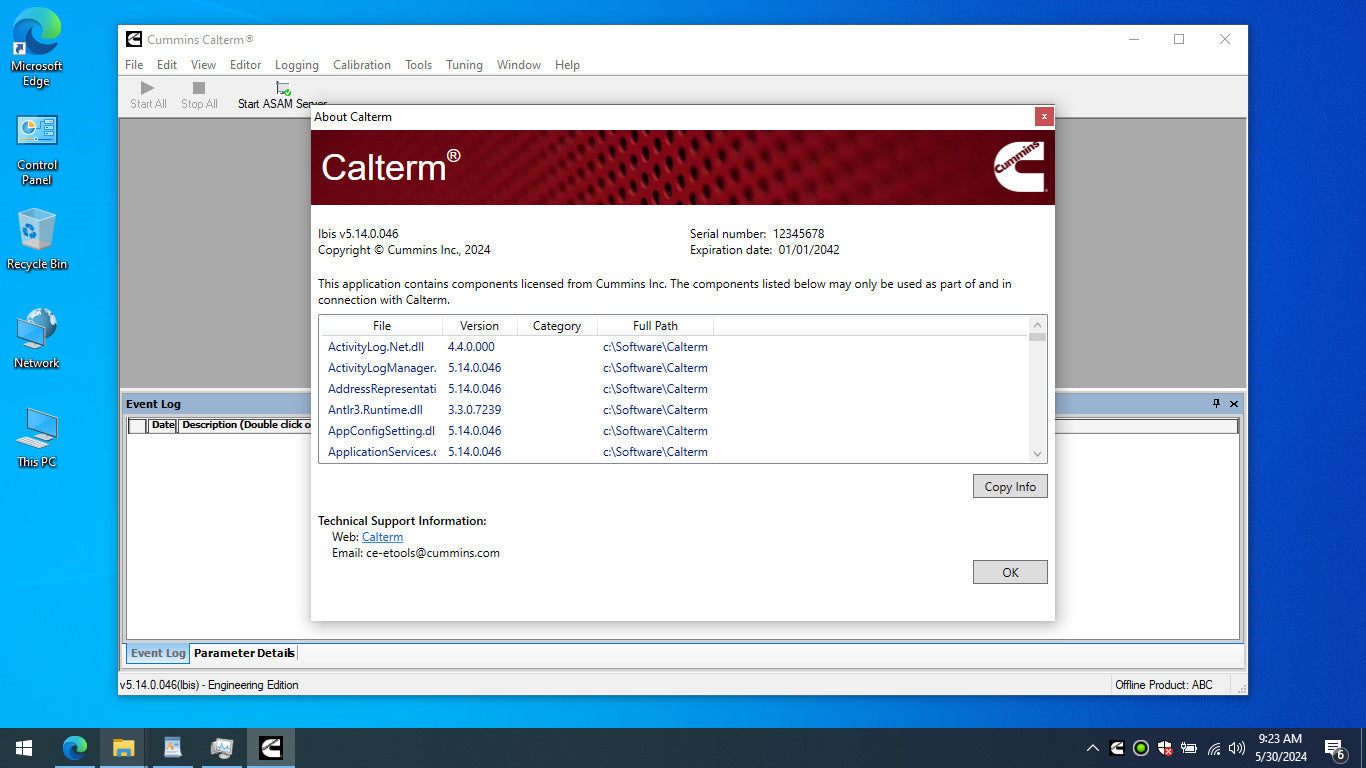Select the AppConfigSetting.dl row

tap(674, 431)
